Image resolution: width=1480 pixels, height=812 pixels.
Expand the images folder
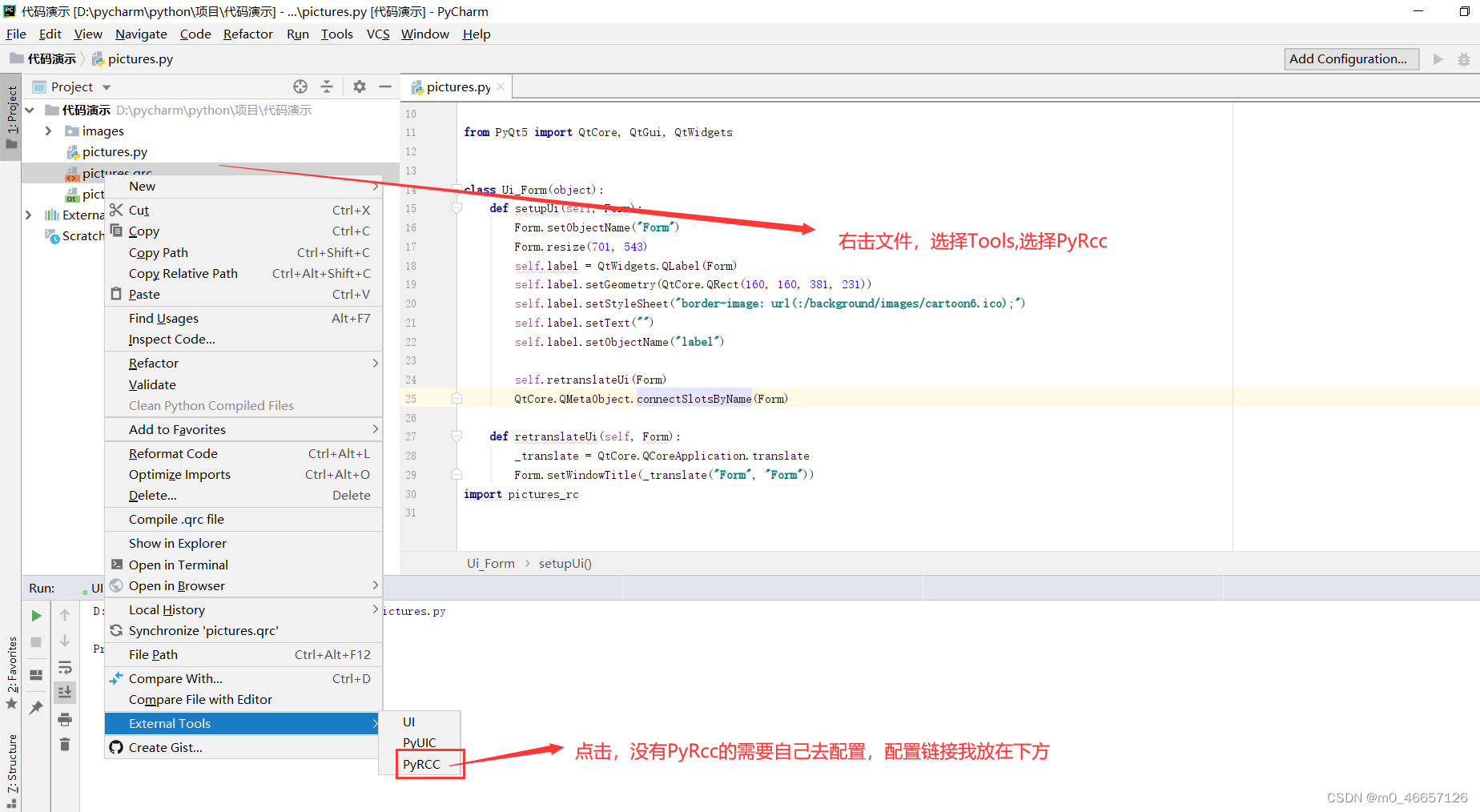tap(48, 131)
